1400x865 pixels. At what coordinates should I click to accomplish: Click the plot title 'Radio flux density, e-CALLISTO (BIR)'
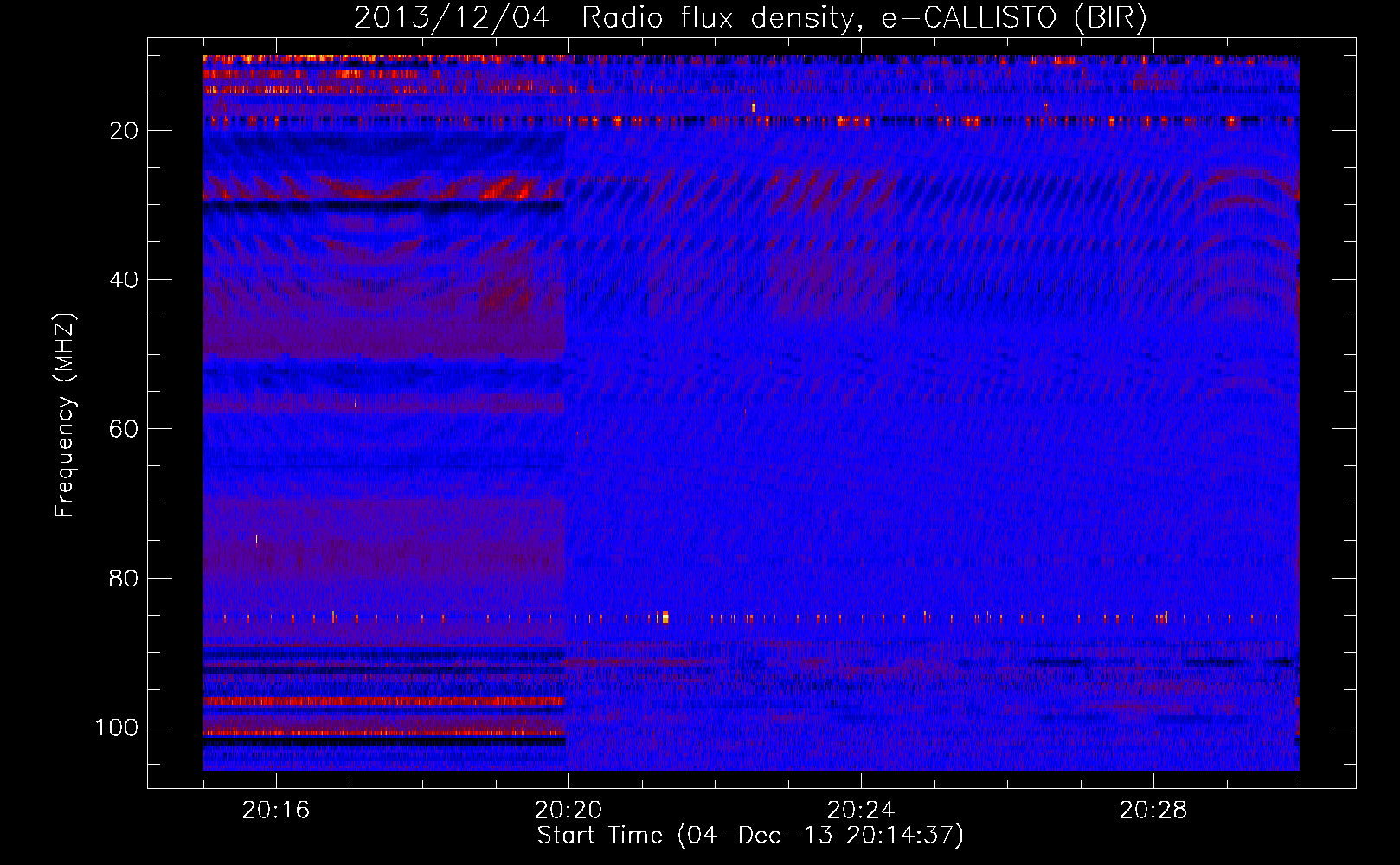coord(864,18)
